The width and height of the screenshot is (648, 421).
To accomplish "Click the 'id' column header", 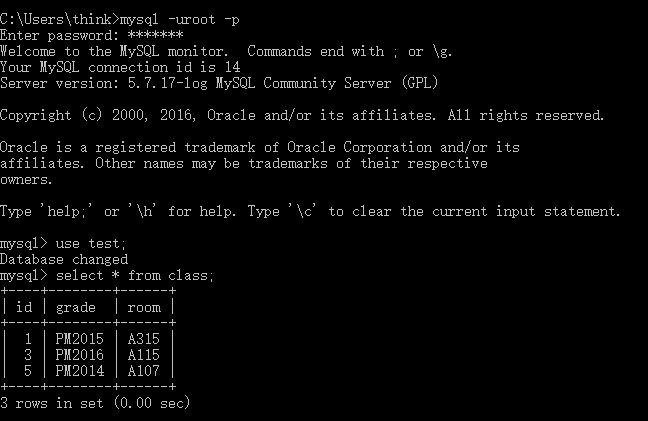I will point(25,307).
